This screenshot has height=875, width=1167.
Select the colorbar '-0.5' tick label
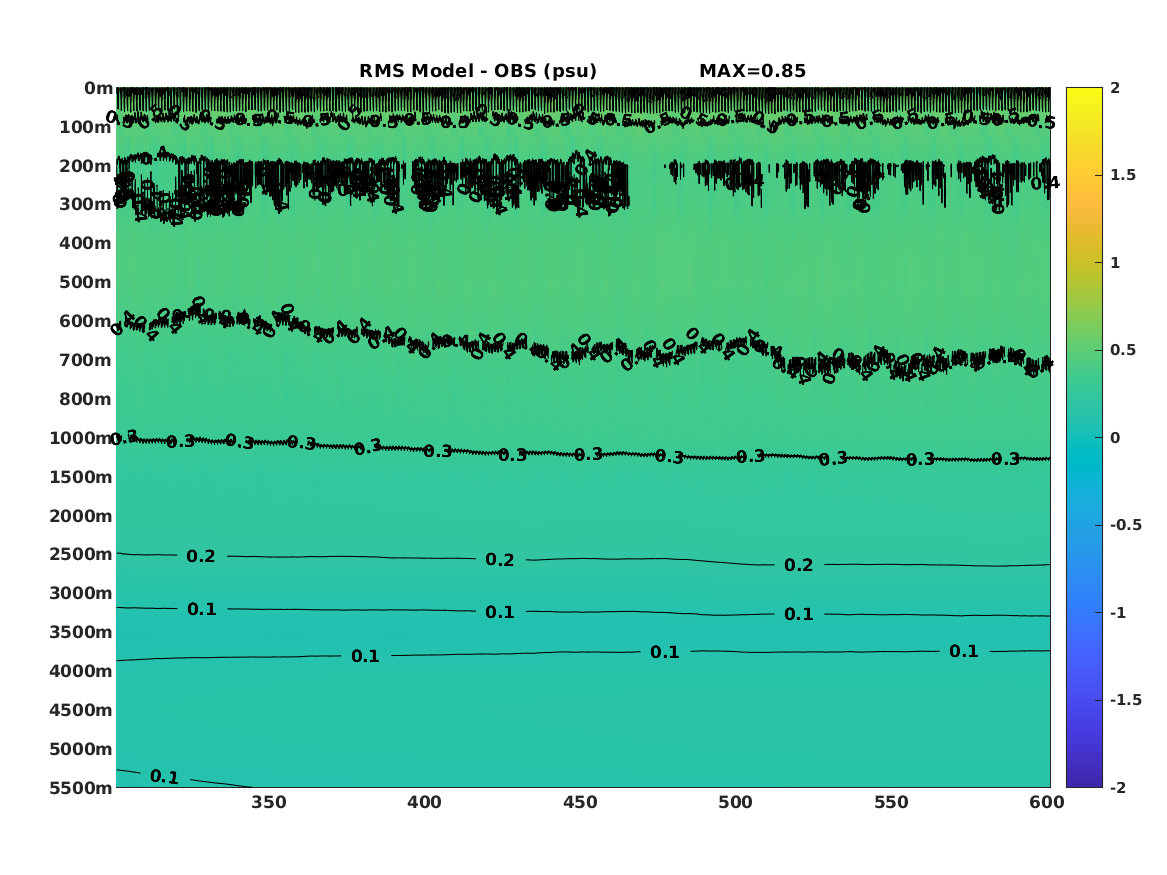point(1126,525)
